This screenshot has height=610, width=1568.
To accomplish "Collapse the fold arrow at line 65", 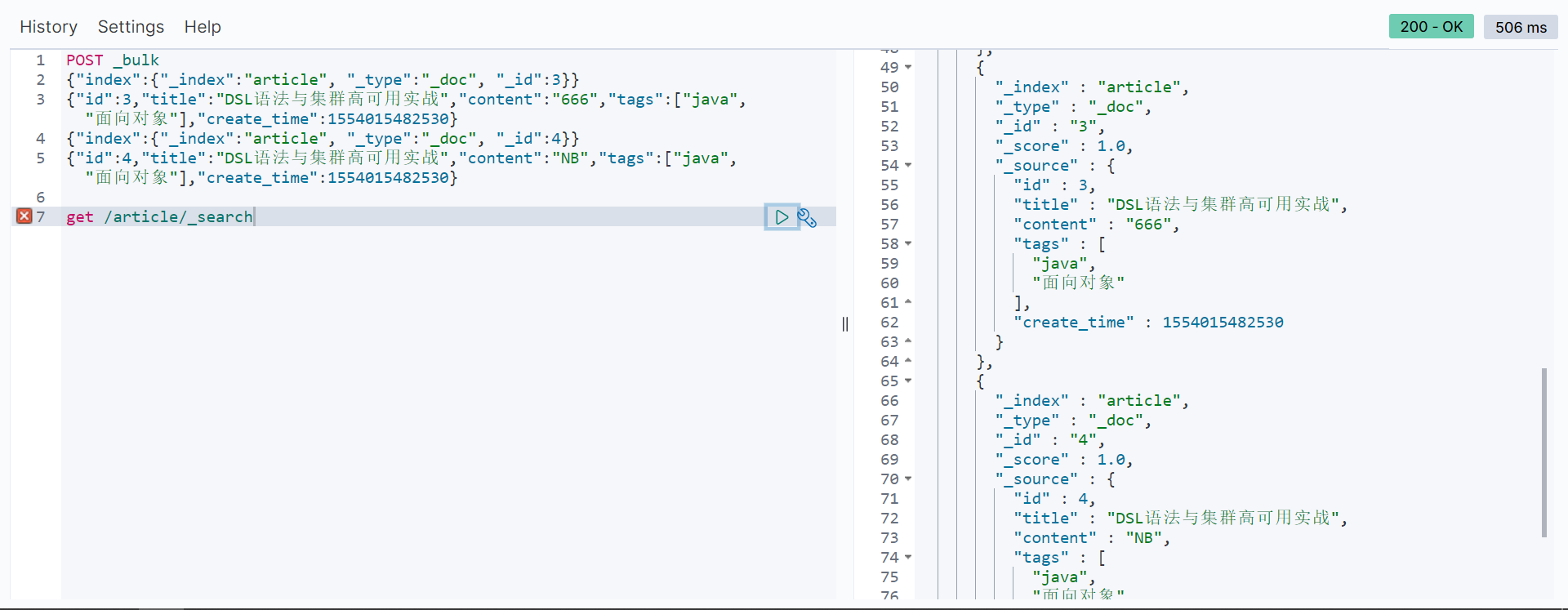I will pyautogui.click(x=908, y=381).
